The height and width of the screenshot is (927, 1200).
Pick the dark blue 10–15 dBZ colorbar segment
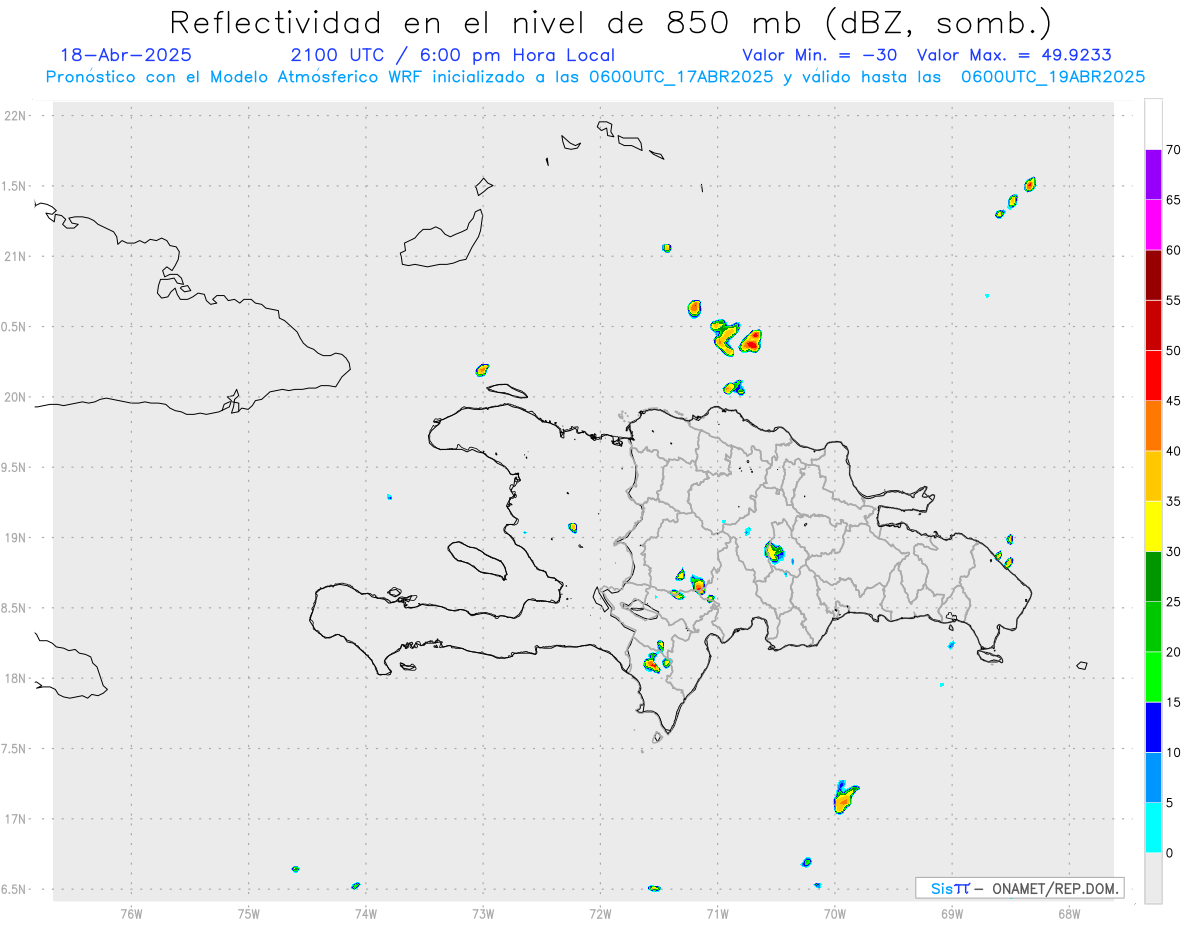[x=1153, y=727]
